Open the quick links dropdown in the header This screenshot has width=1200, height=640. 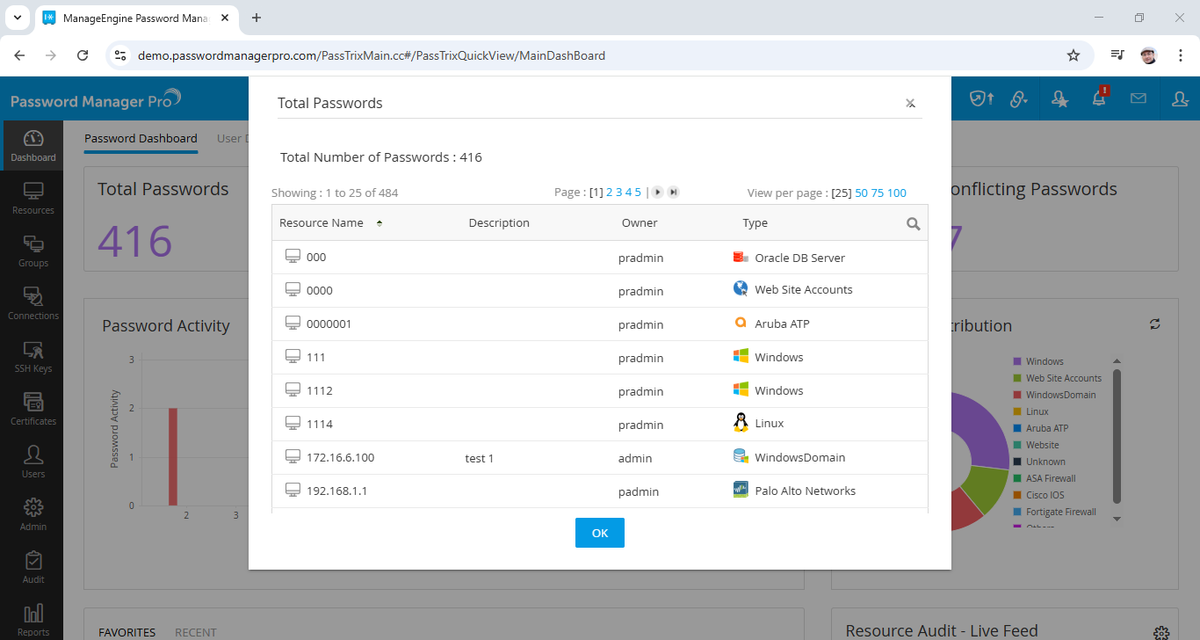pyautogui.click(x=1019, y=98)
